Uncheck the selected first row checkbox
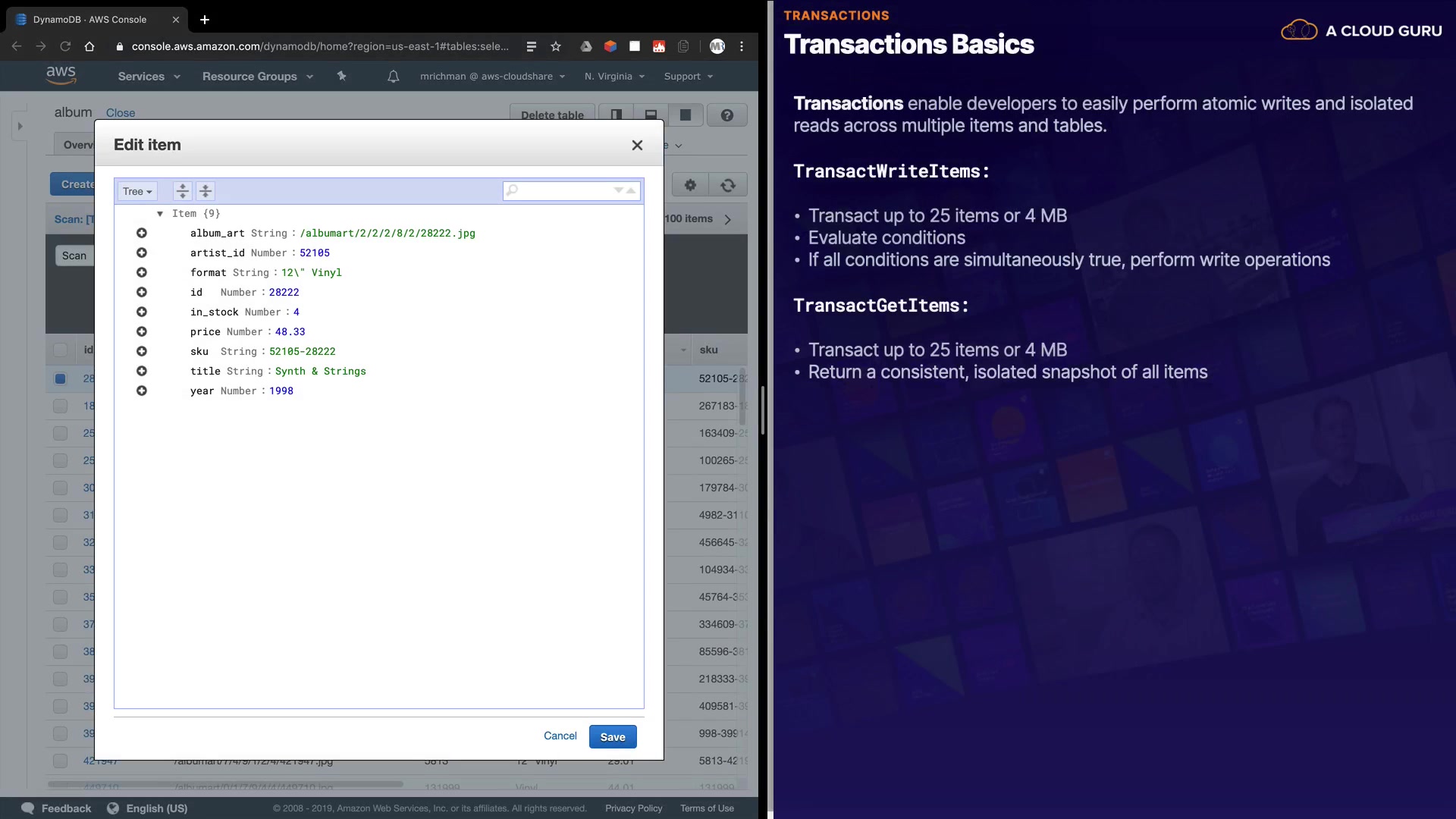The image size is (1456, 819). pos(61,378)
